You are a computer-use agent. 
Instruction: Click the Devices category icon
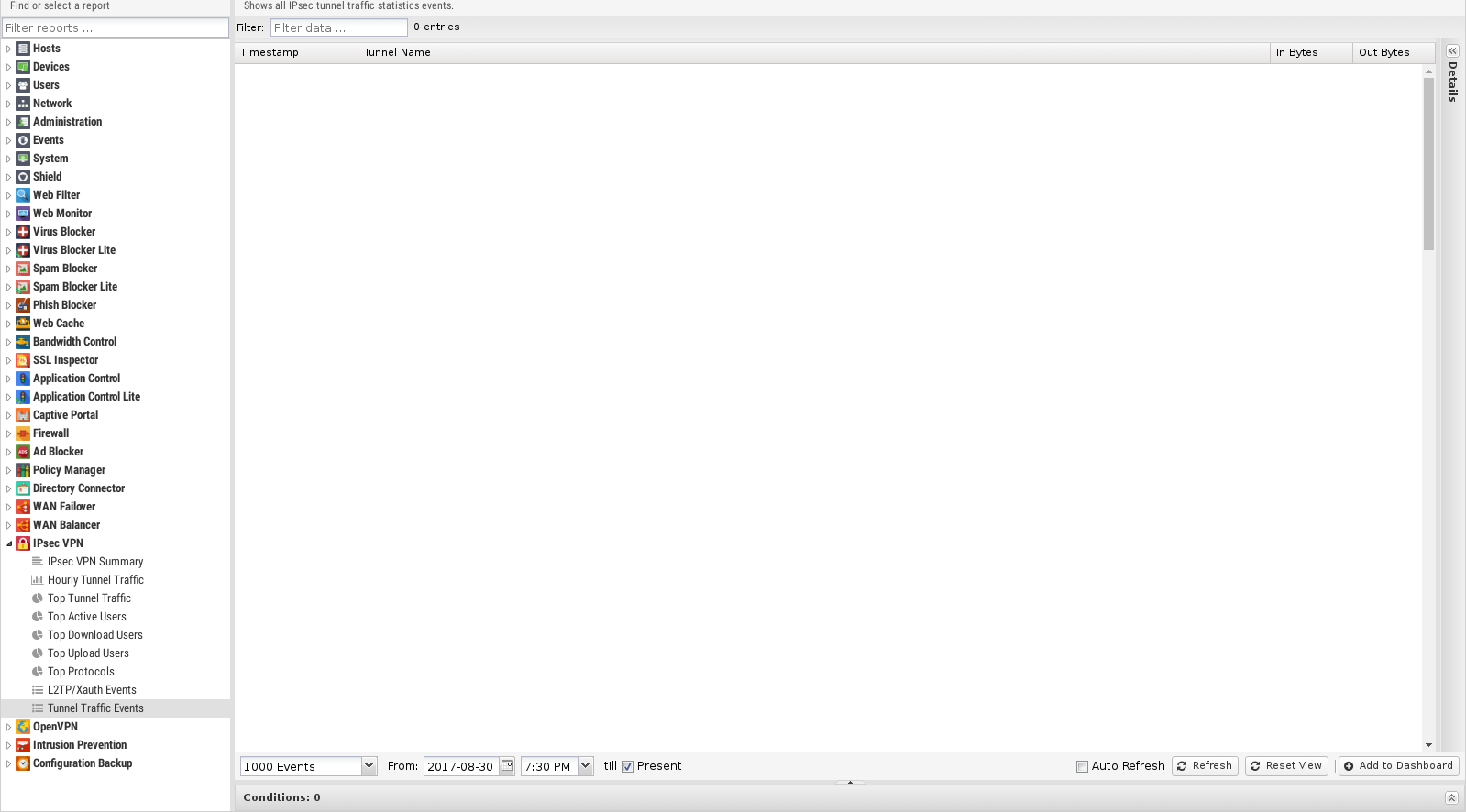(23, 67)
